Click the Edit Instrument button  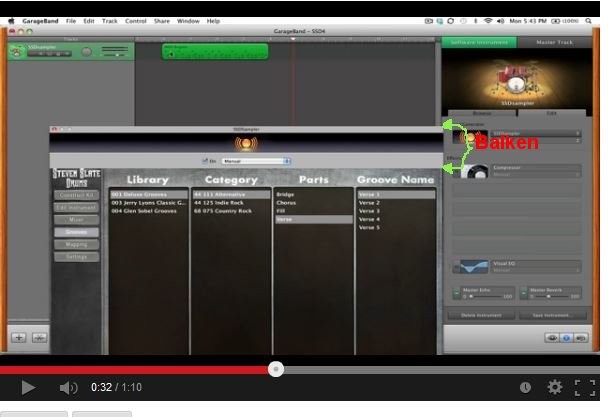click(x=76, y=208)
